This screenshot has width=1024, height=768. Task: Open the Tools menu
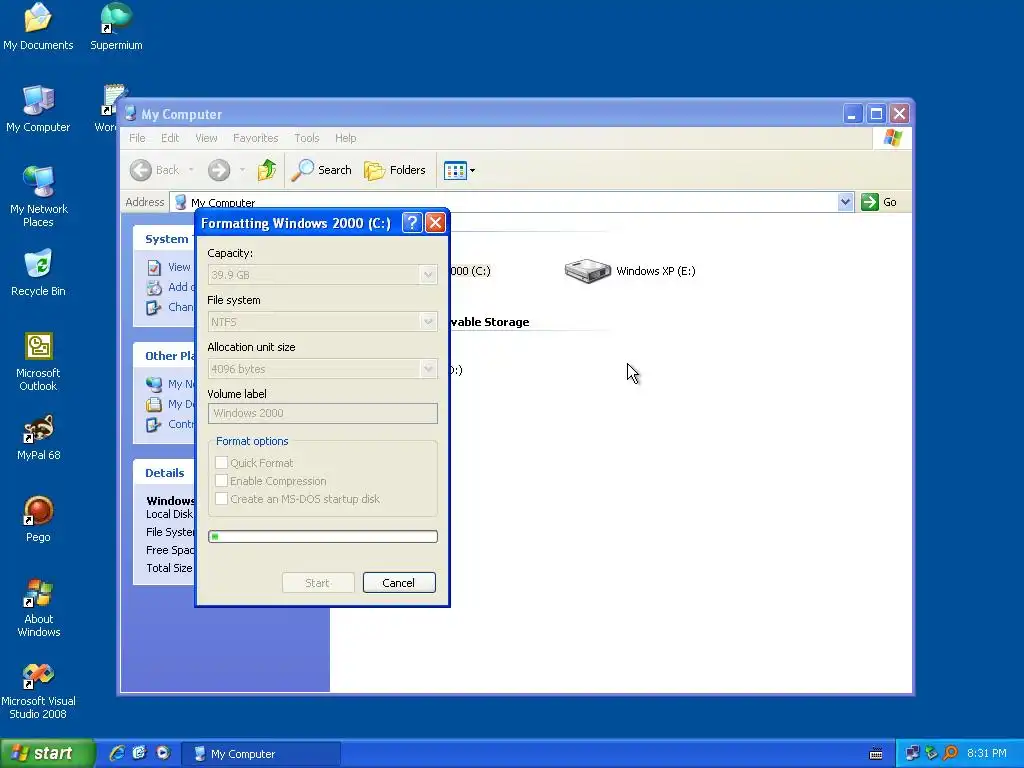point(306,138)
